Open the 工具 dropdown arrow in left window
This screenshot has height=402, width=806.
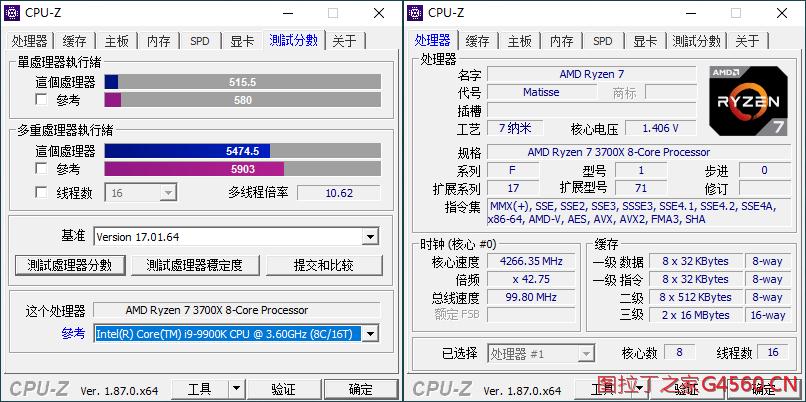tap(236, 389)
